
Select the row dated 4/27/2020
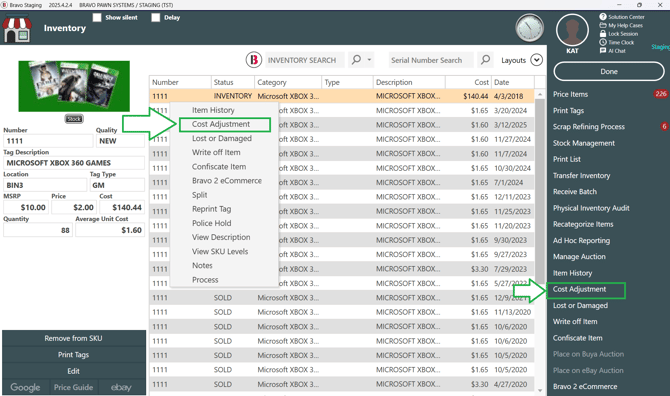pyautogui.click(x=342, y=384)
